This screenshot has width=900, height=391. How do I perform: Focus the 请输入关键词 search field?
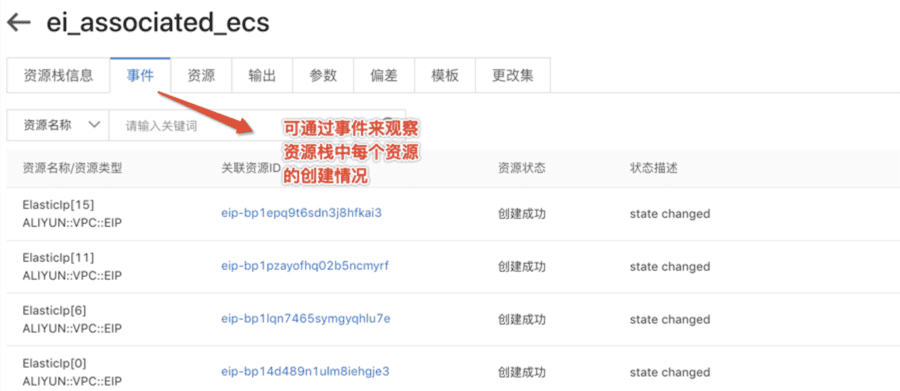(257, 125)
